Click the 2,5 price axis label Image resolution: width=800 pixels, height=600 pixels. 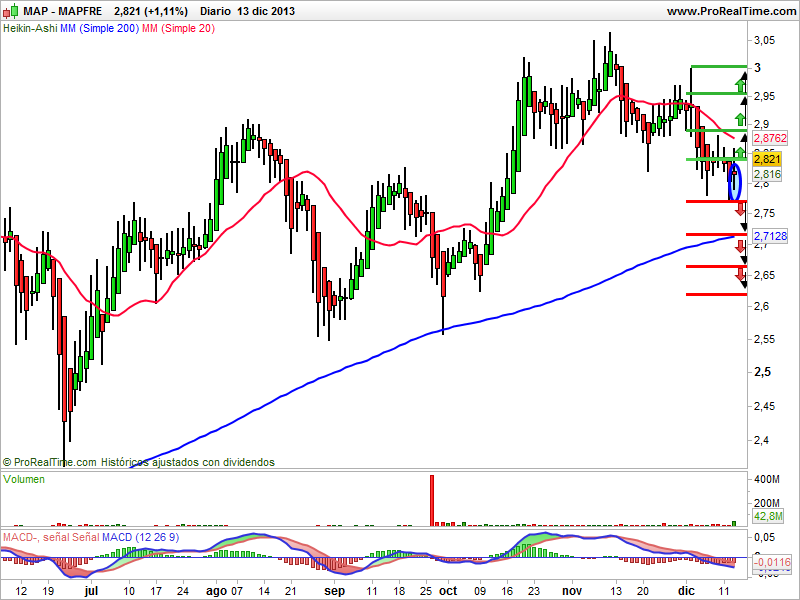coord(762,372)
